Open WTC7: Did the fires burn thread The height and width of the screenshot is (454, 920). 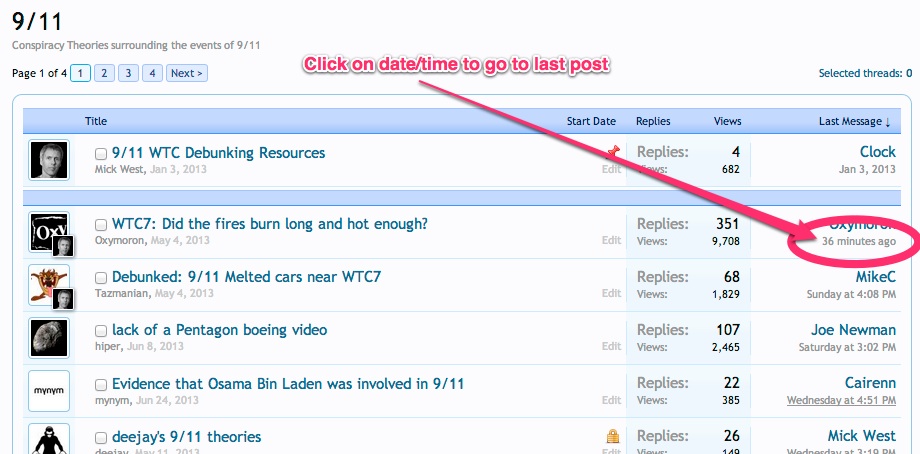pyautogui.click(x=270, y=224)
